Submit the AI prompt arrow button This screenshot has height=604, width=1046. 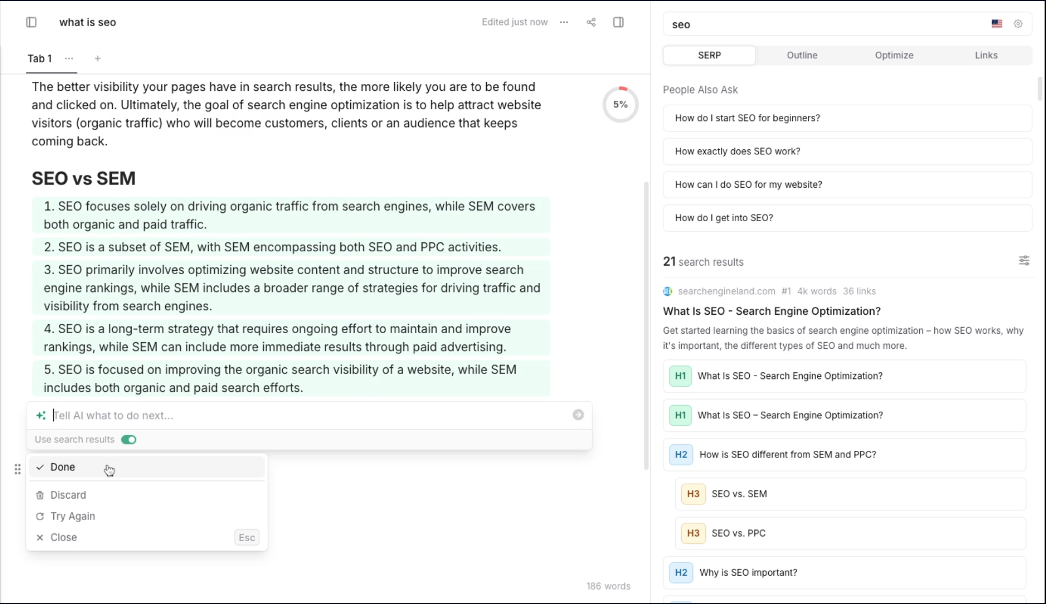pos(578,415)
